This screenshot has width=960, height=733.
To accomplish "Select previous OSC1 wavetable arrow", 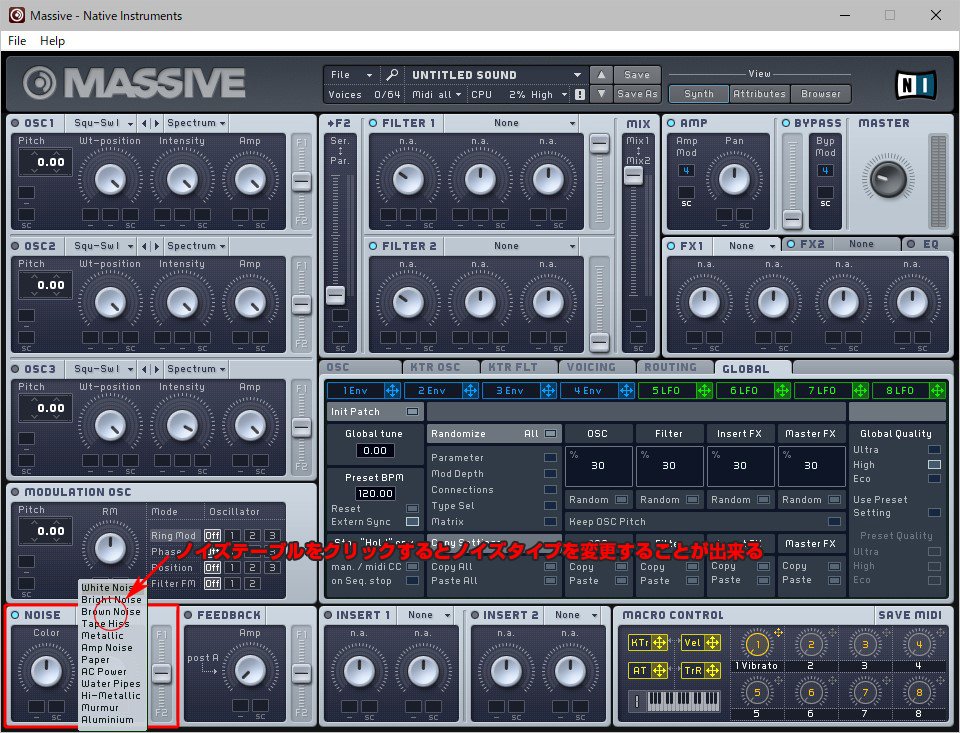I will point(144,124).
